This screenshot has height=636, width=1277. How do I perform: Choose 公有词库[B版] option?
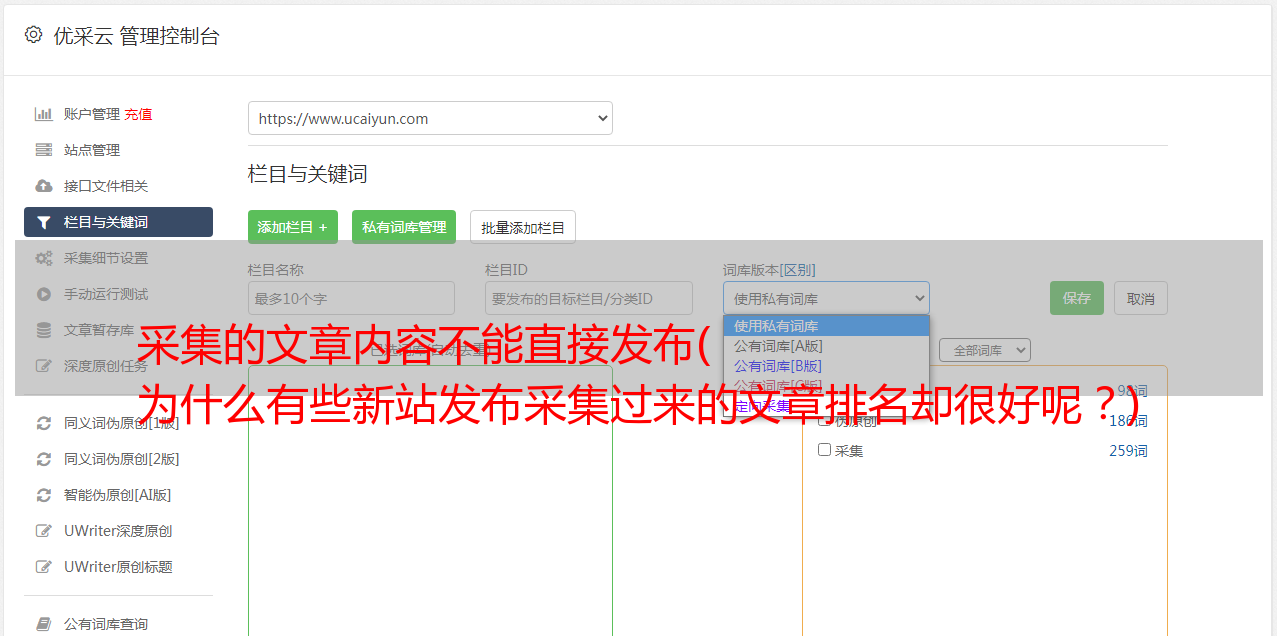pos(826,366)
